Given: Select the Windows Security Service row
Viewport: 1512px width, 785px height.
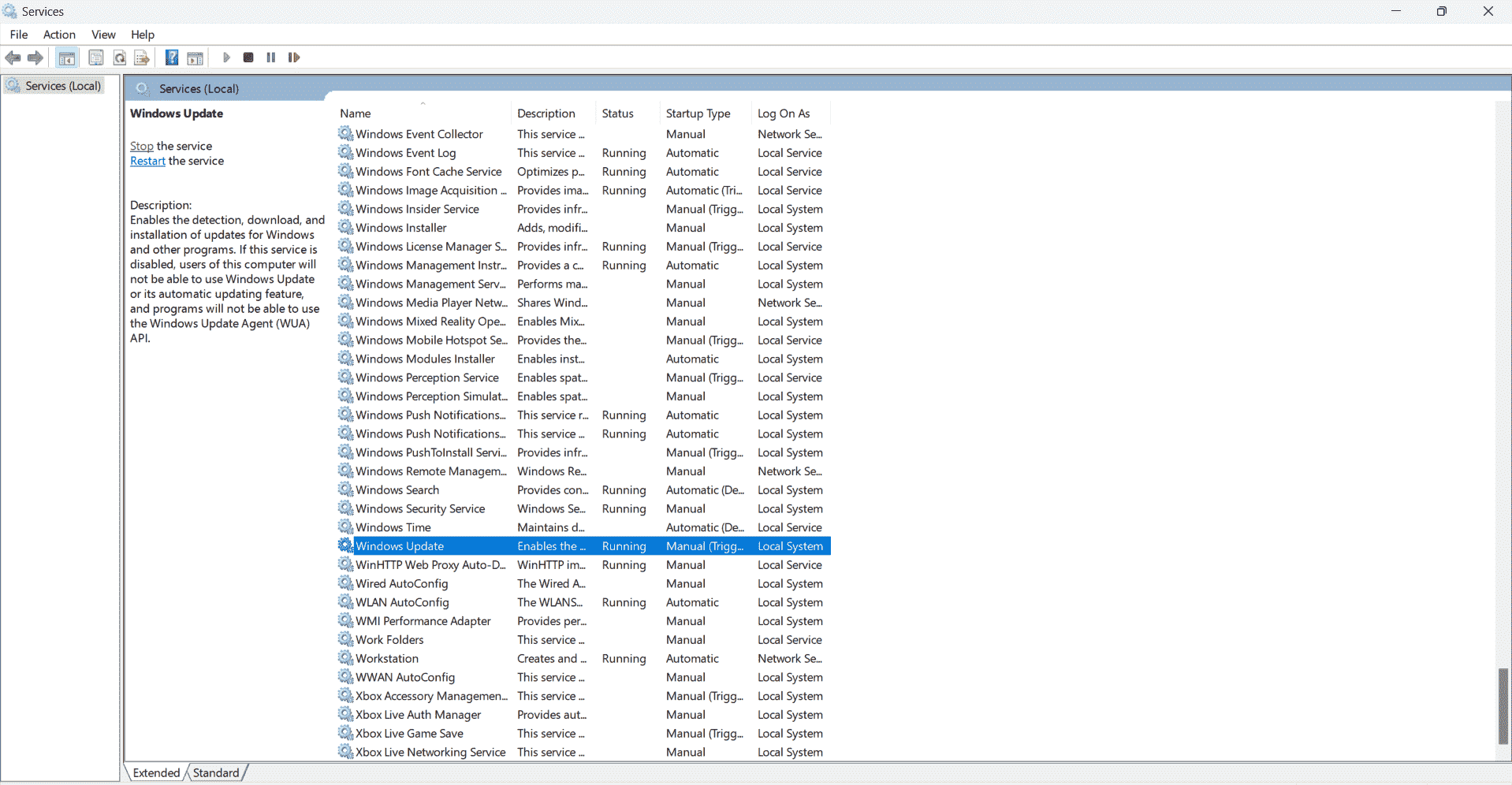Looking at the screenshot, I should pyautogui.click(x=583, y=508).
